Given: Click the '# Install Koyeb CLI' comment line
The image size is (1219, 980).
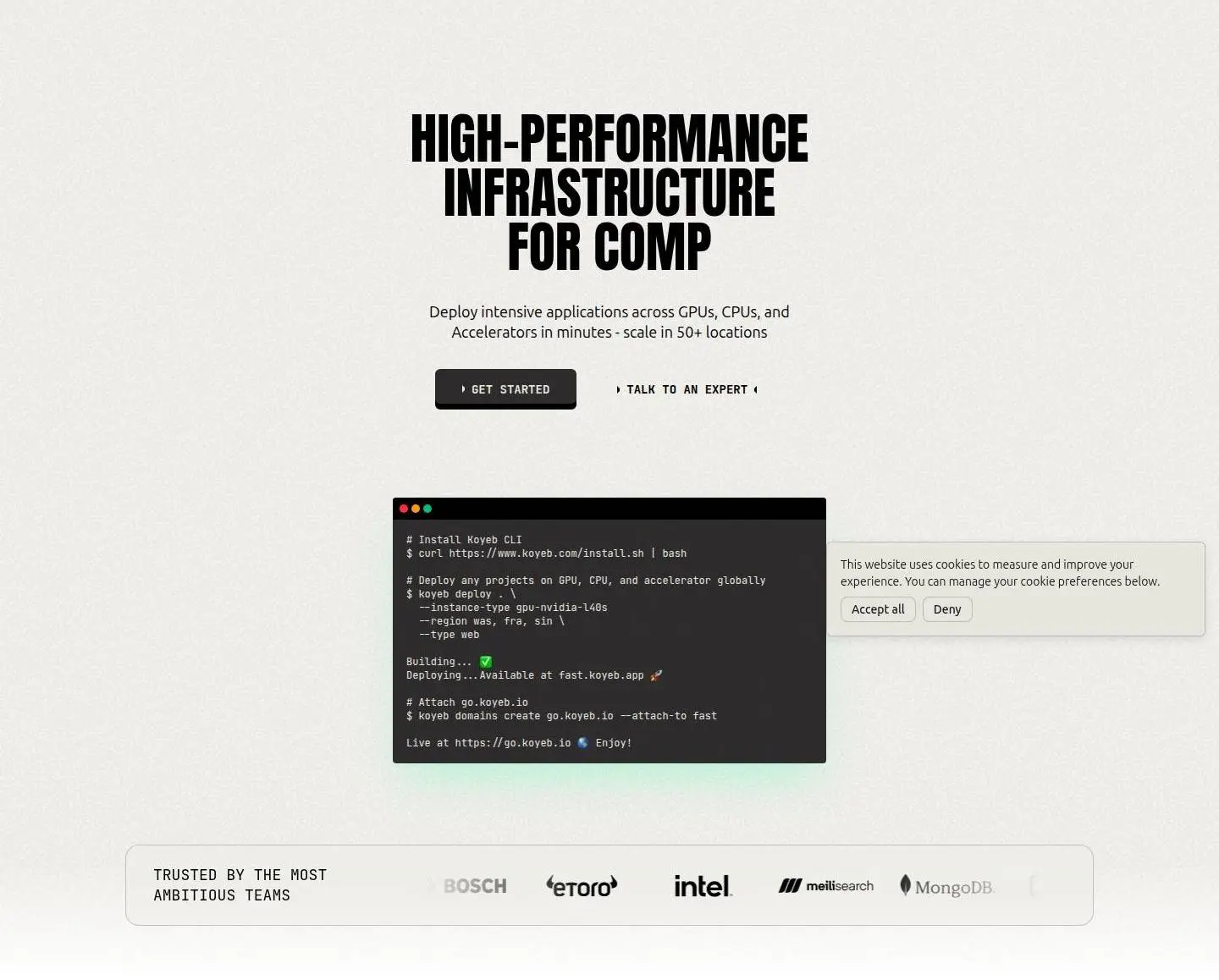Looking at the screenshot, I should [x=464, y=540].
